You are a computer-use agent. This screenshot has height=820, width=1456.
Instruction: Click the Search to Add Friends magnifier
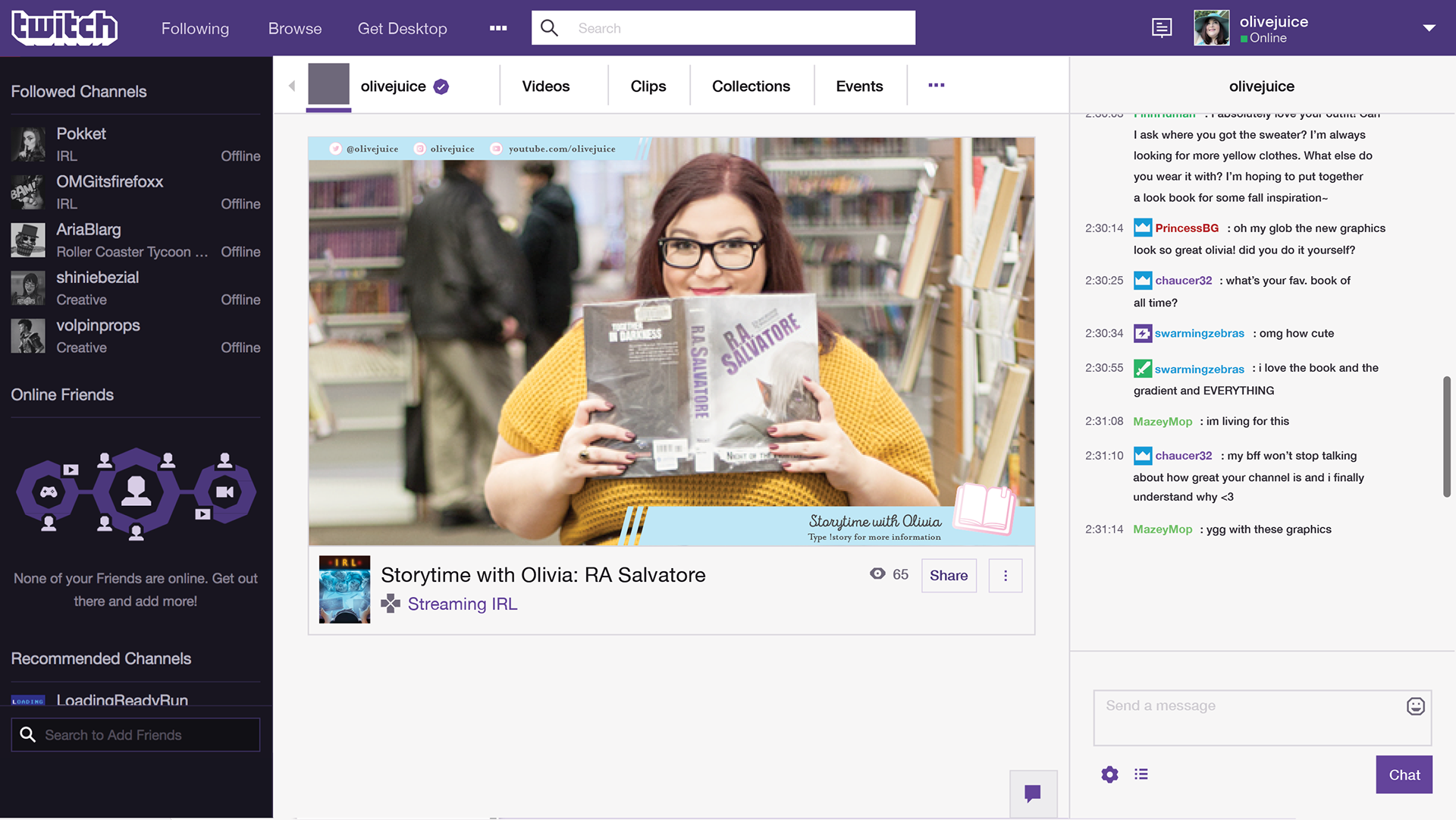[28, 735]
